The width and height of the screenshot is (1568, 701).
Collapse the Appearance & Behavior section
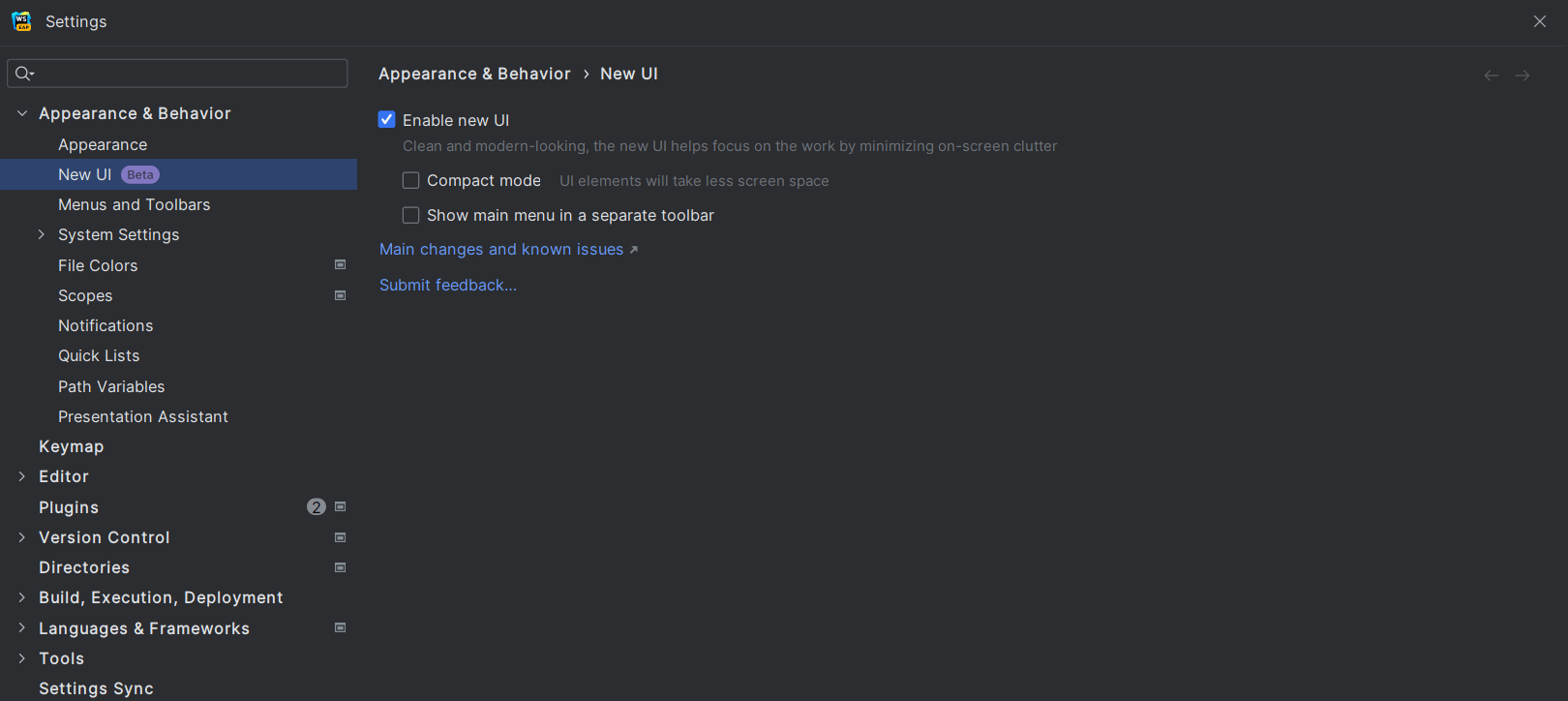(x=22, y=113)
